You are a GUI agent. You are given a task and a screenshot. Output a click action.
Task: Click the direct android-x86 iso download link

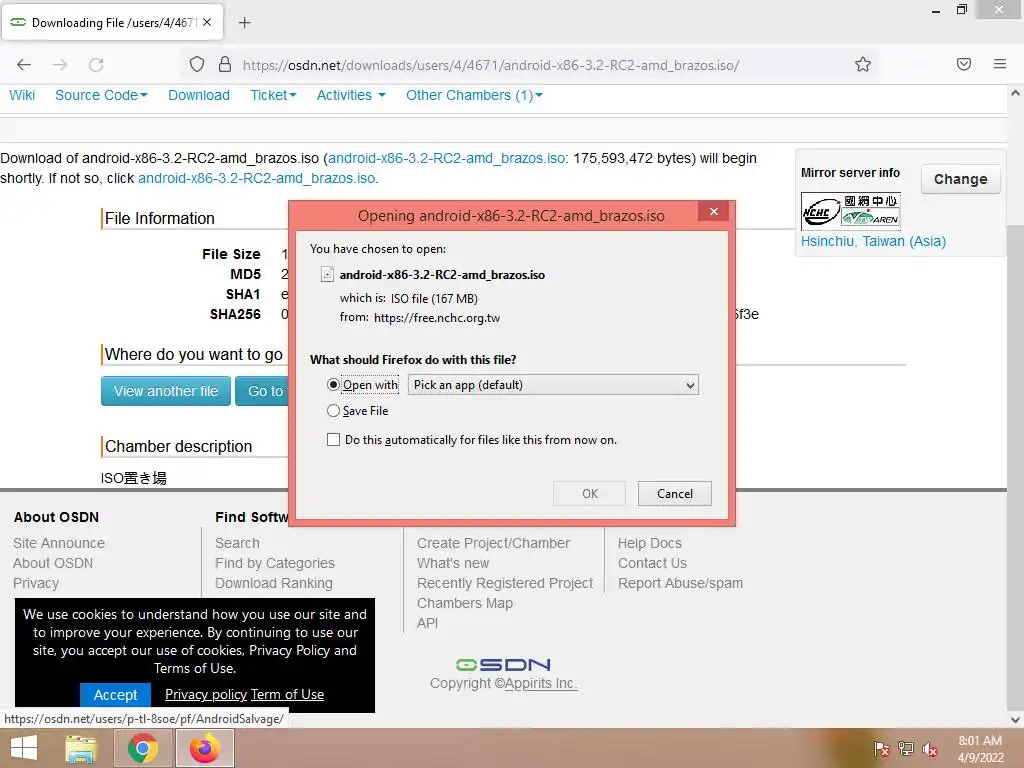(x=257, y=178)
